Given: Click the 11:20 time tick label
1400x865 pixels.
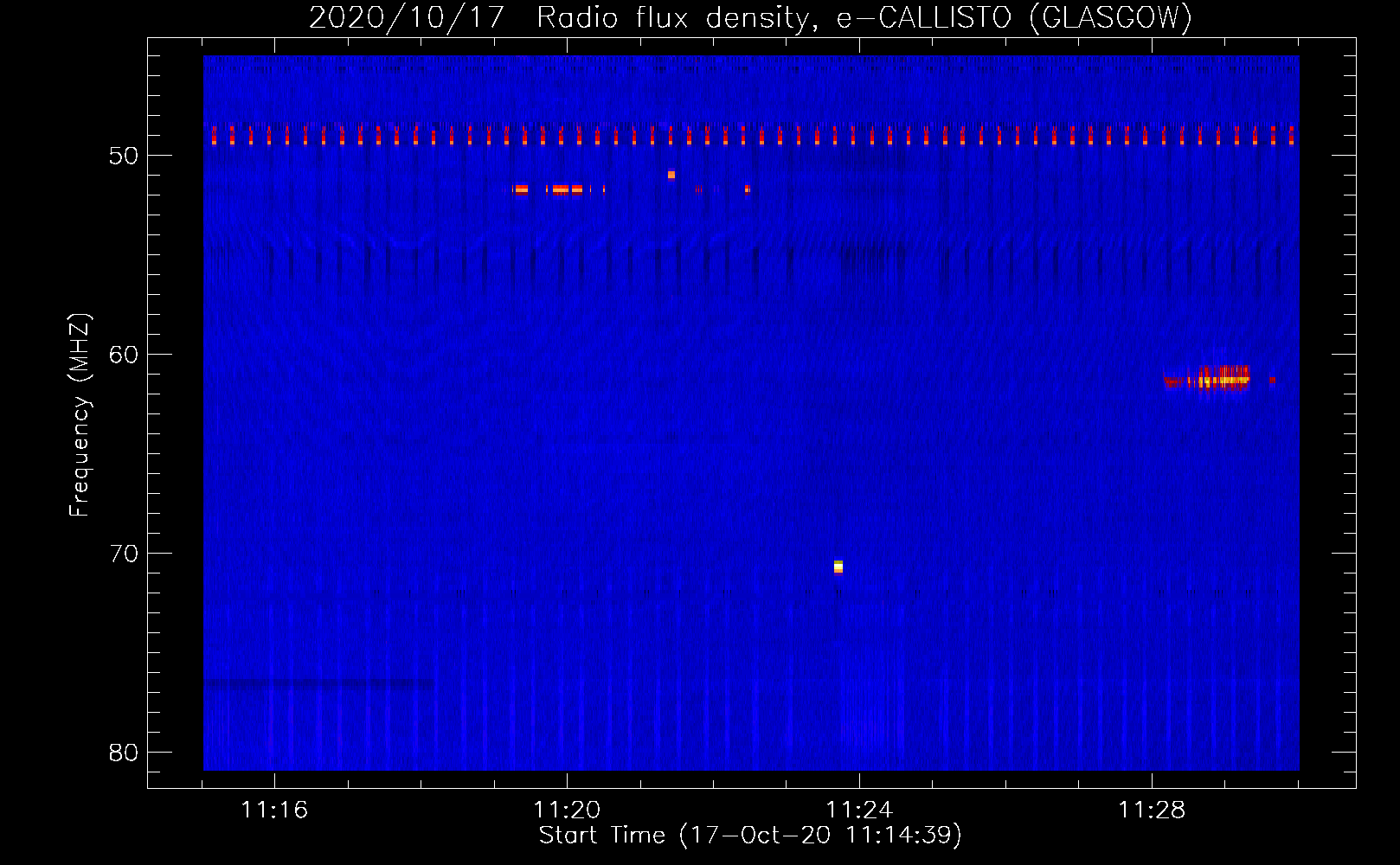Looking at the screenshot, I should point(567,810).
